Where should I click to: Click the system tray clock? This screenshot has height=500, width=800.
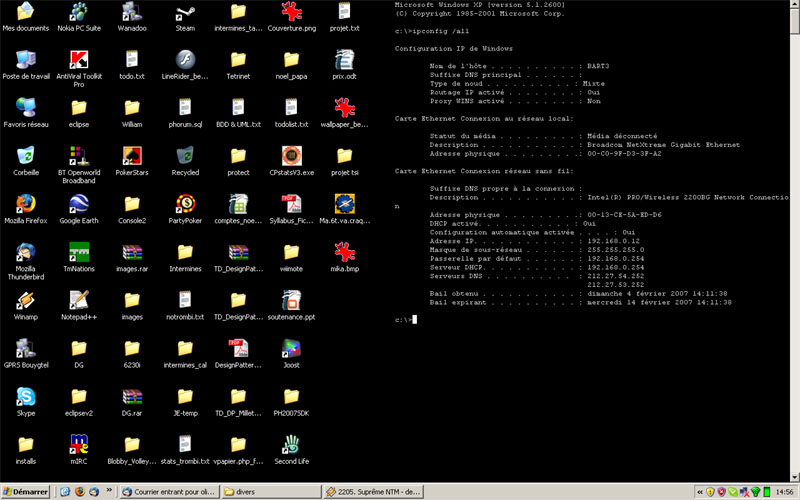pyautogui.click(x=784, y=492)
